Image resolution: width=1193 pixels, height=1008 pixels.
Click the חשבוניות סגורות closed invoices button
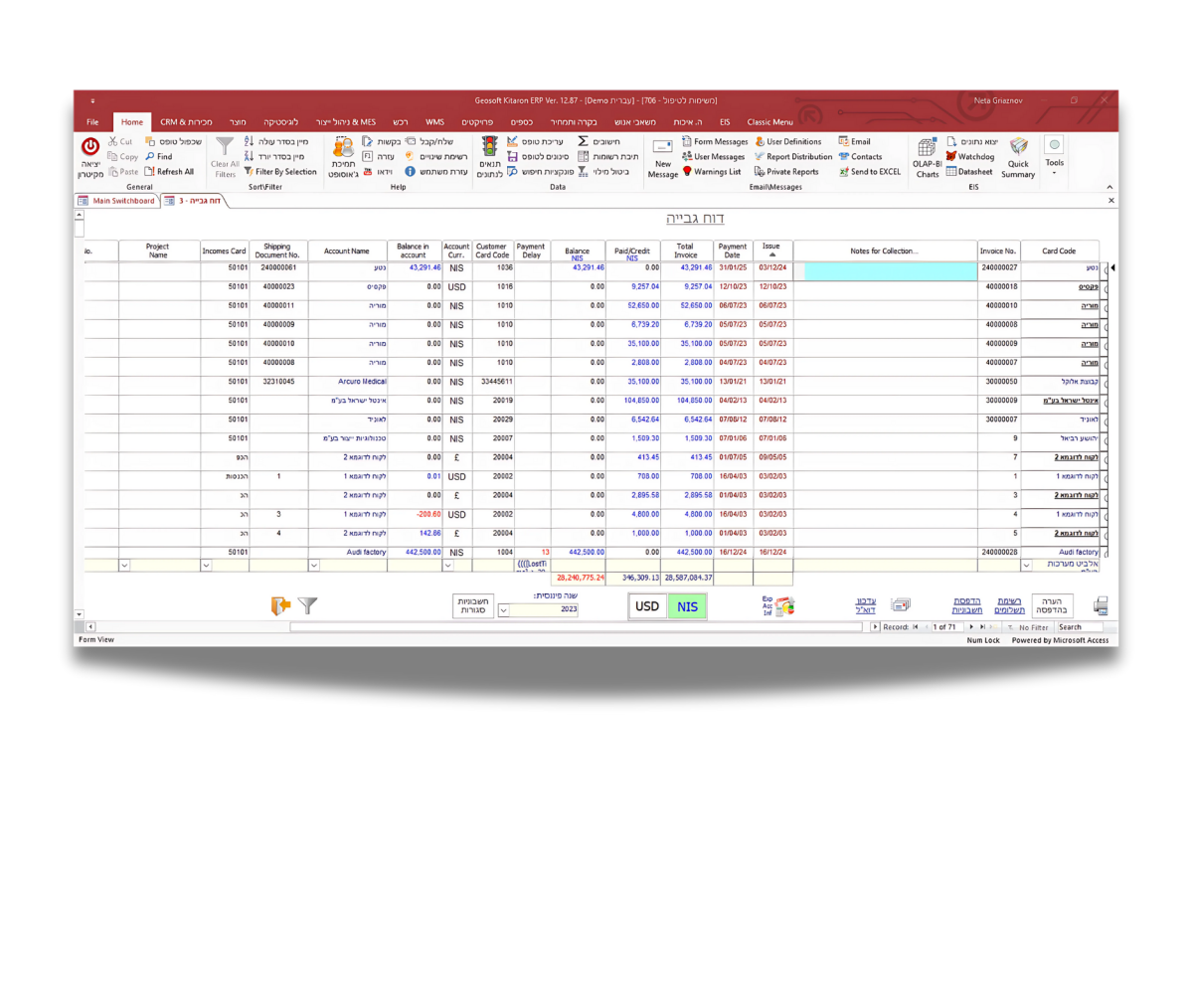(x=472, y=605)
